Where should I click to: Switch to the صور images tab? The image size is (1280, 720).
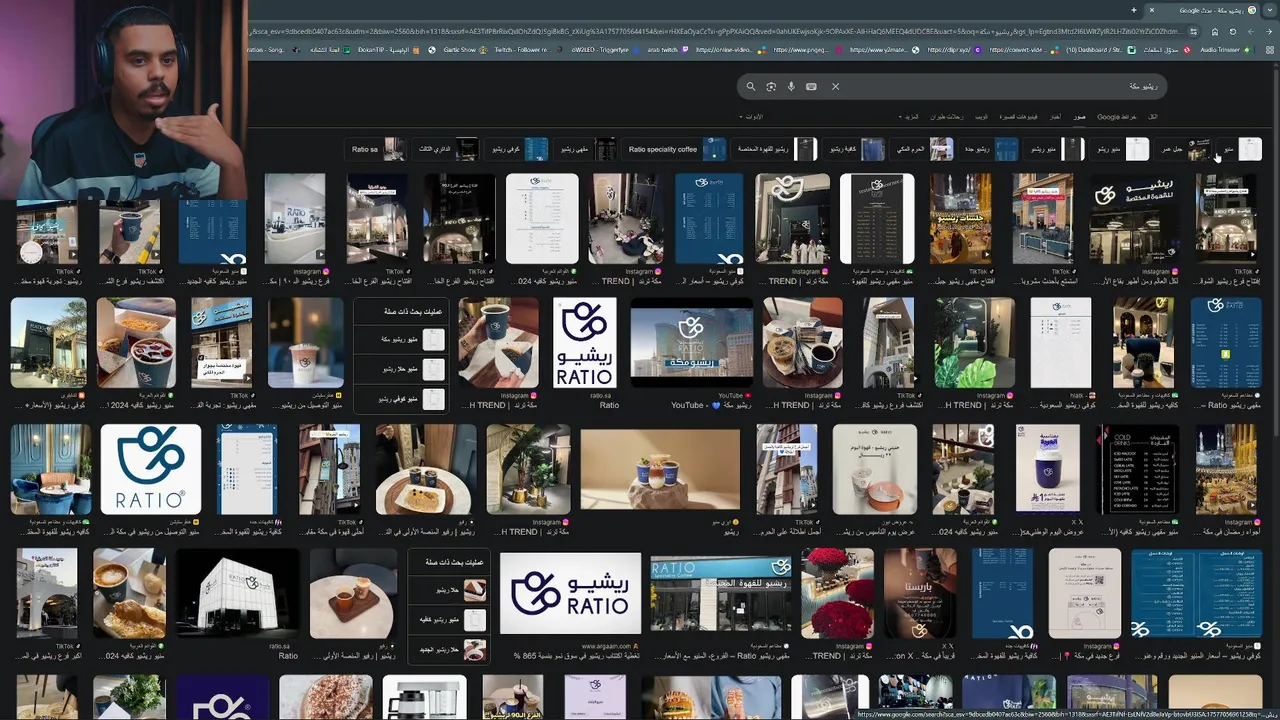1080,117
